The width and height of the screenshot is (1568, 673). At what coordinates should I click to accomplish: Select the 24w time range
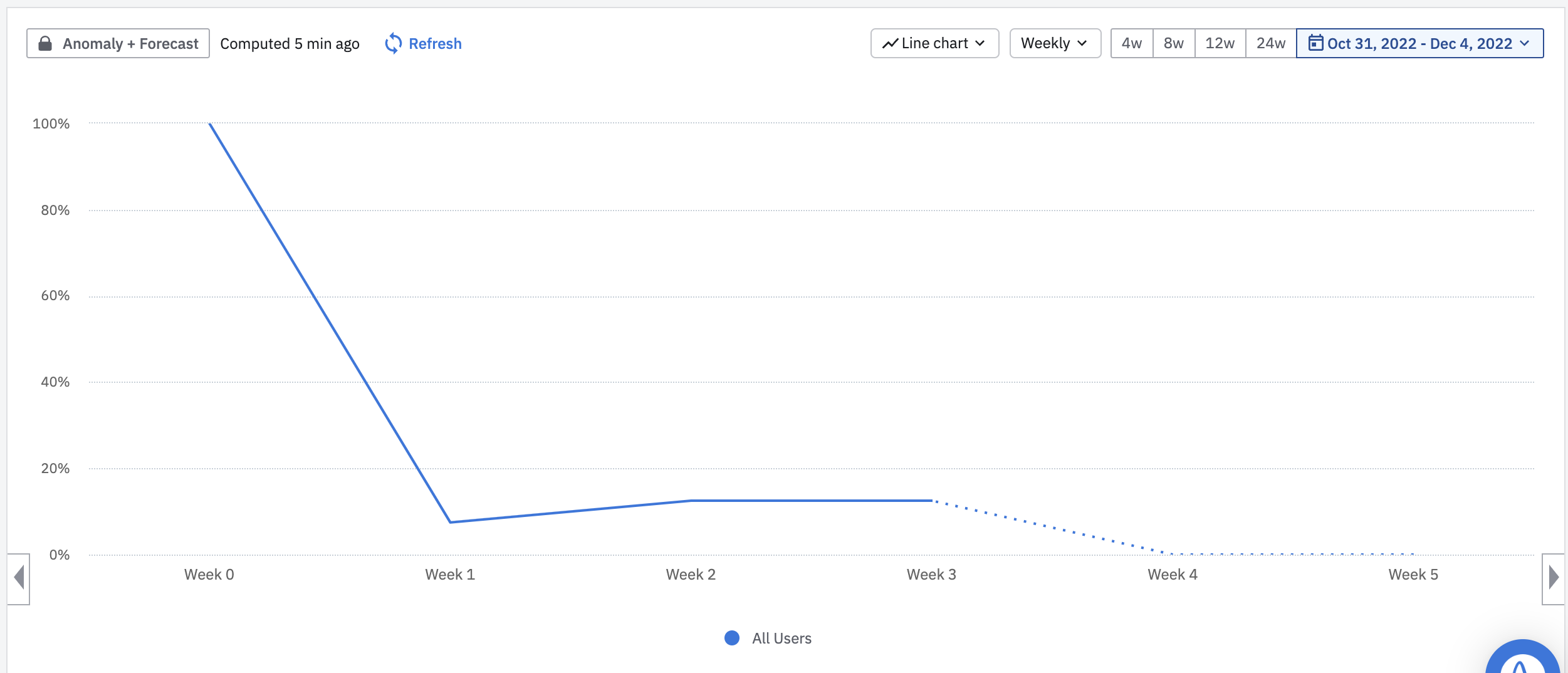[1270, 43]
